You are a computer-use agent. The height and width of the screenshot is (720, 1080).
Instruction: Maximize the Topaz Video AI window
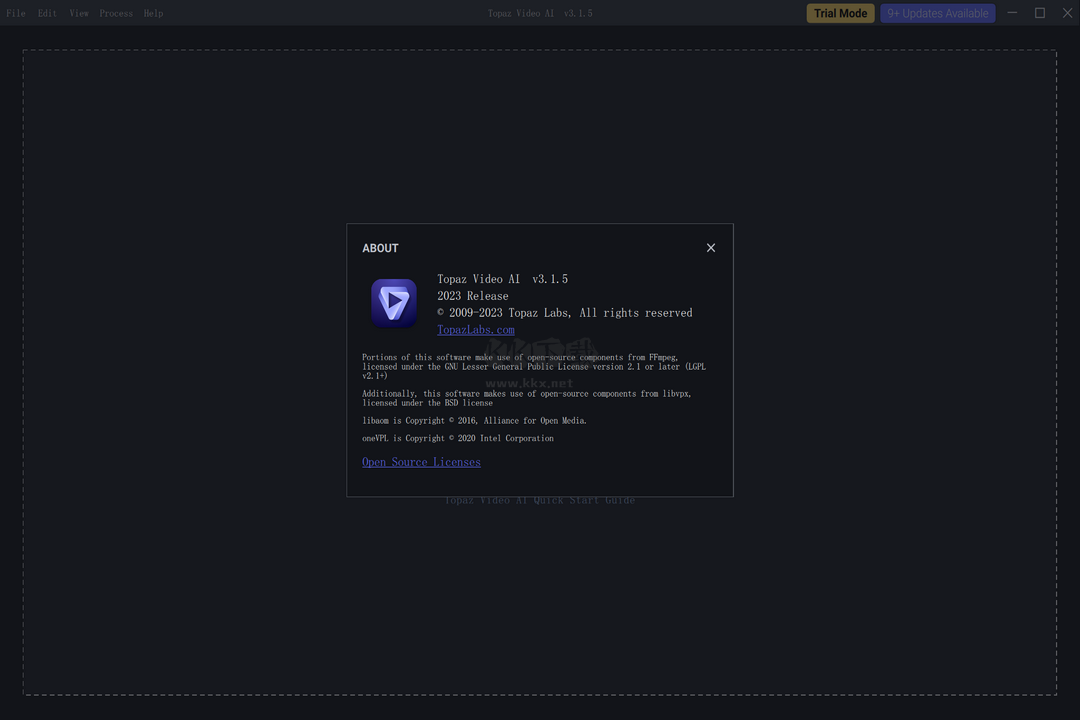(x=1040, y=13)
